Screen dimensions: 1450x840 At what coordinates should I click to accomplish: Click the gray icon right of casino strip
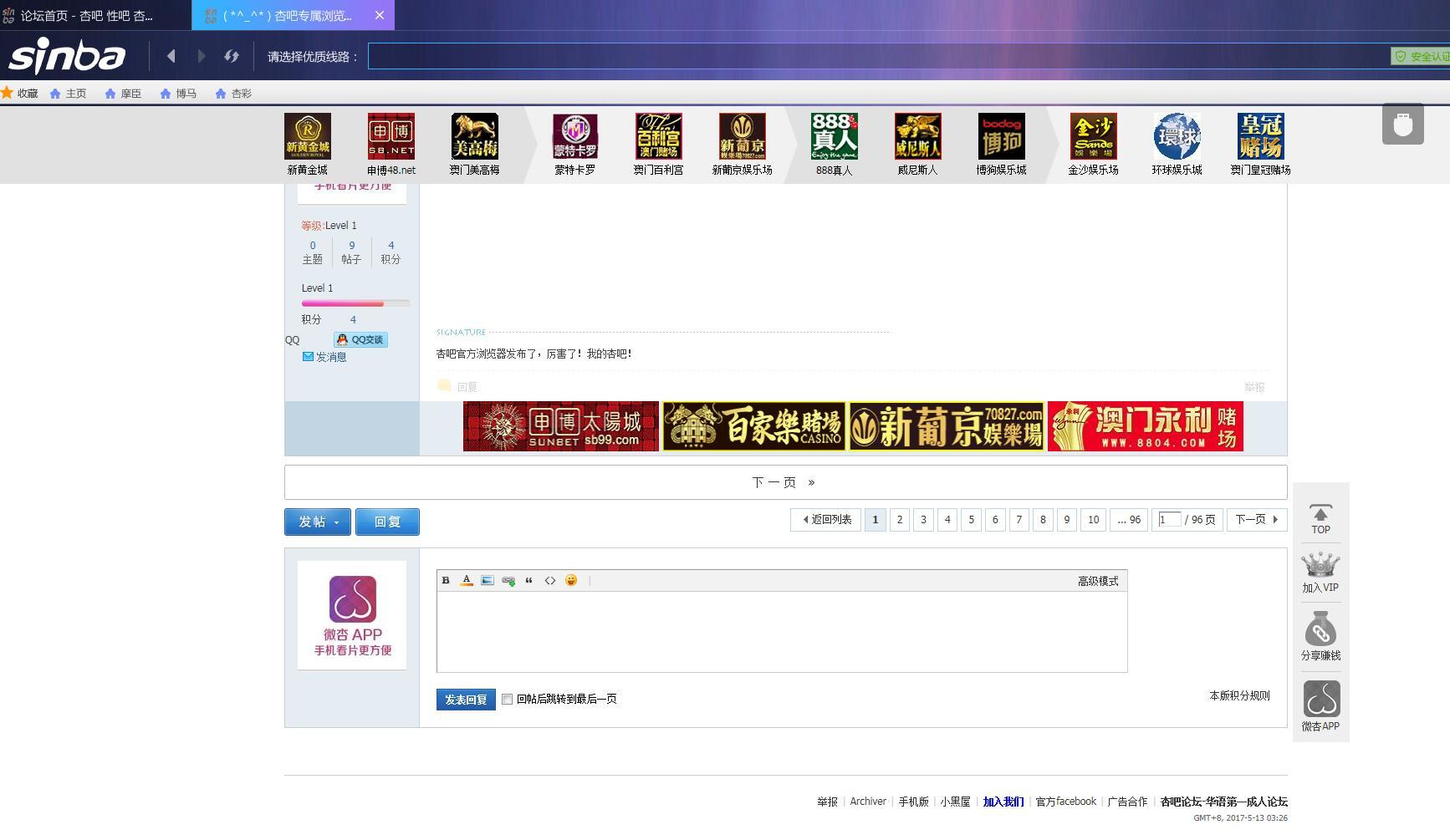pos(1403,124)
